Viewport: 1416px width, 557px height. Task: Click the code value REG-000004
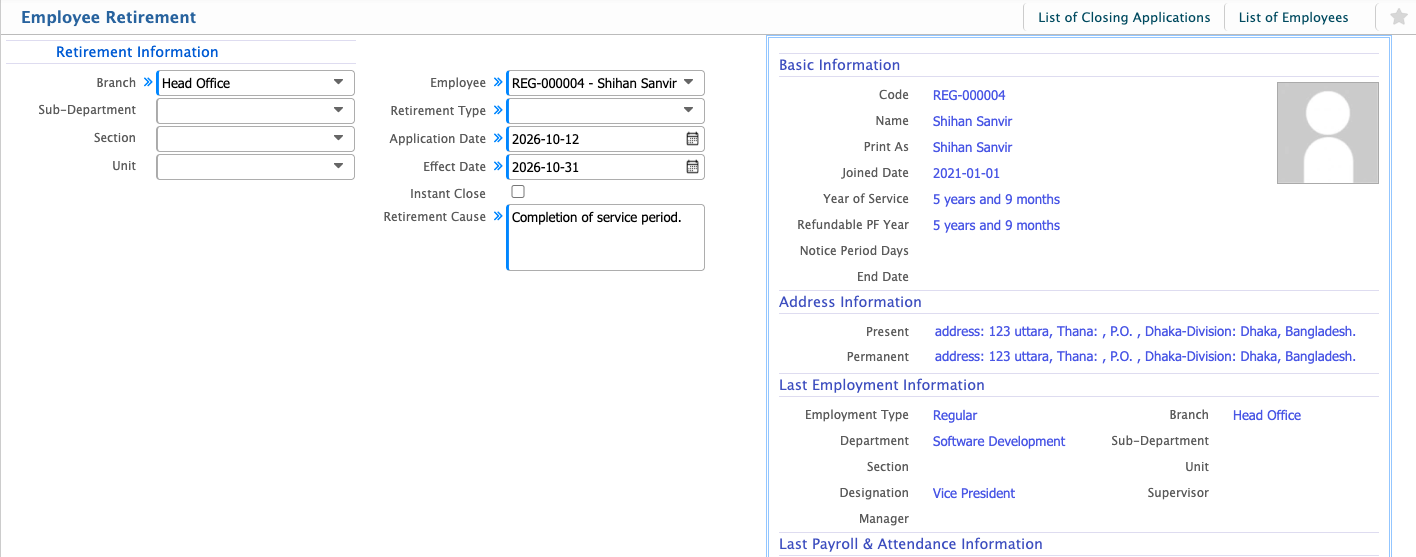969,95
